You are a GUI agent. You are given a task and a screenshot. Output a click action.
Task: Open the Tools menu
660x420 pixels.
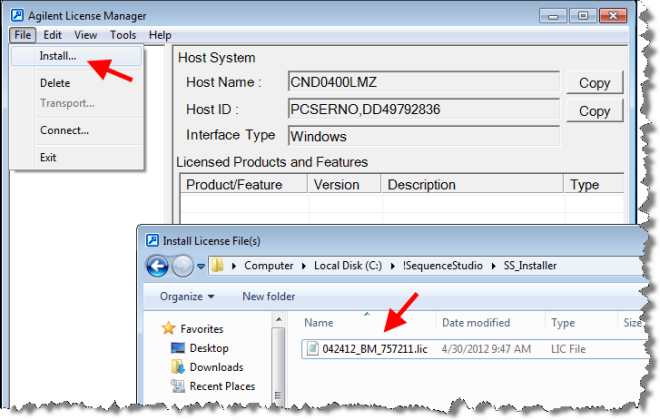click(x=123, y=35)
